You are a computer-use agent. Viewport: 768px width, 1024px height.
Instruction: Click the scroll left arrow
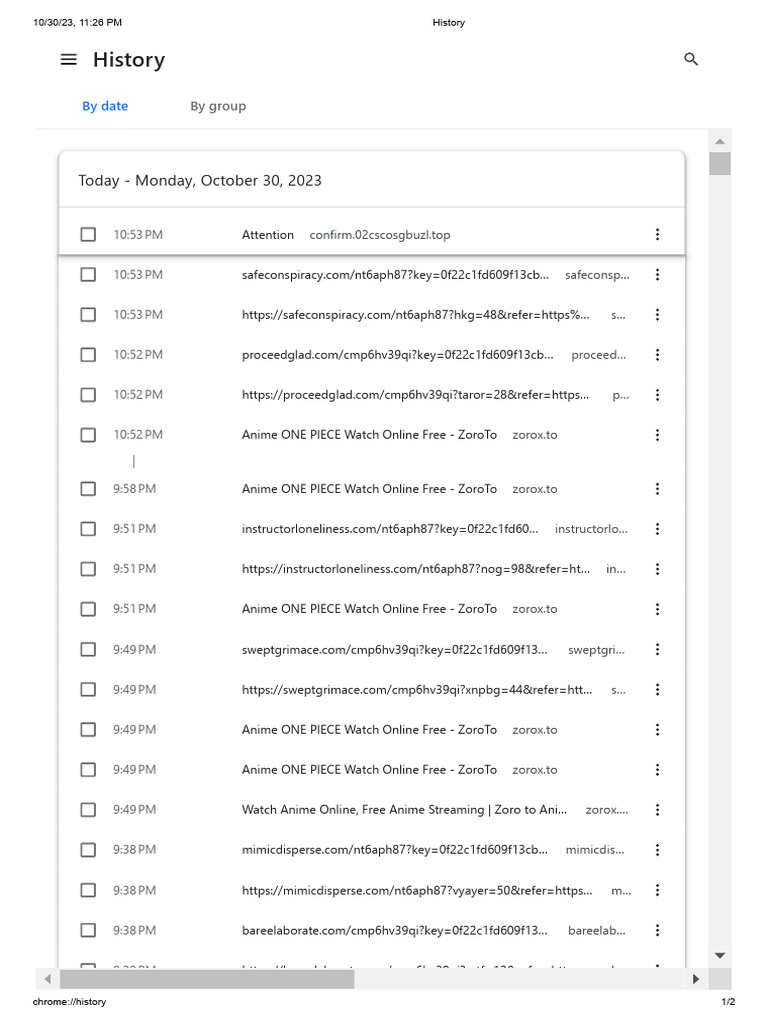click(x=47, y=979)
